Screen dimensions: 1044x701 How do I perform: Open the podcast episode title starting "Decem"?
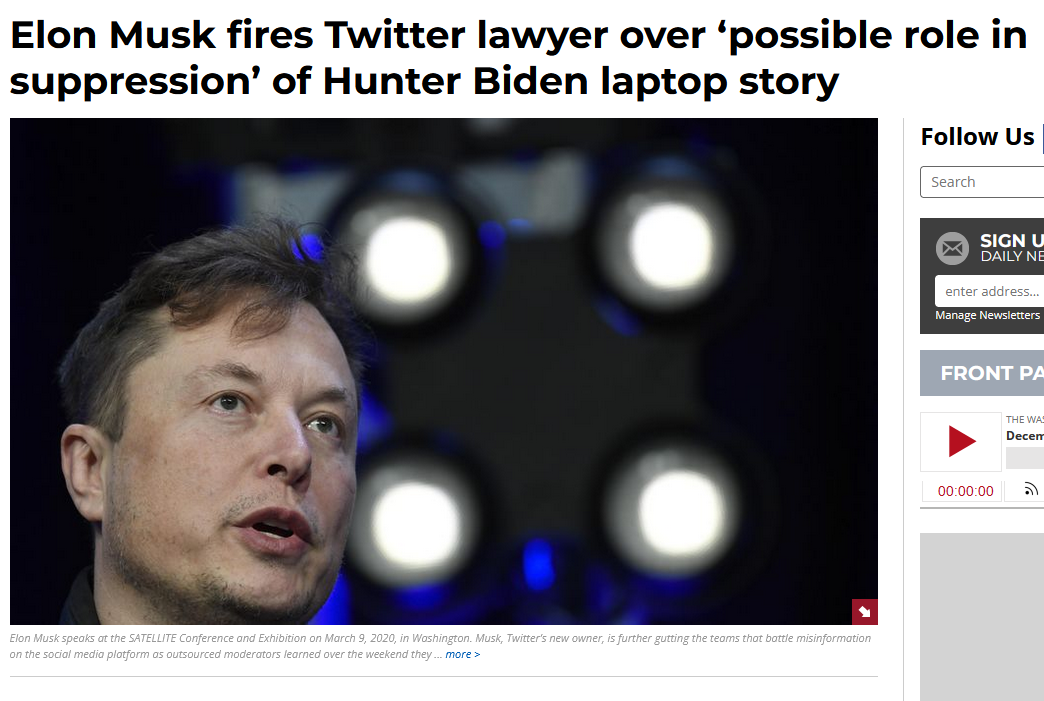pyautogui.click(x=1025, y=435)
